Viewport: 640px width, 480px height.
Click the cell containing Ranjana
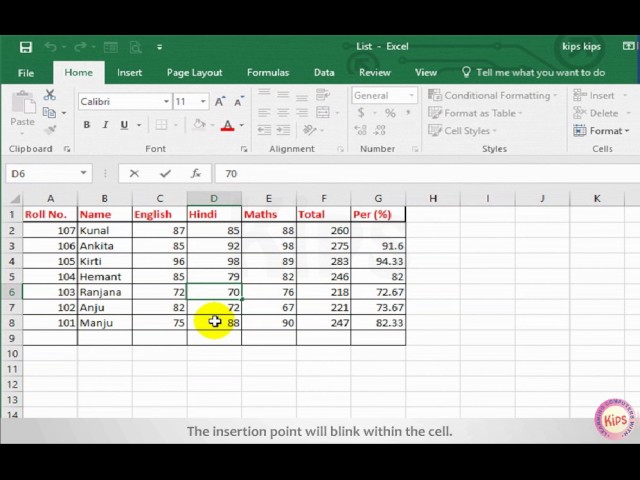[104, 292]
